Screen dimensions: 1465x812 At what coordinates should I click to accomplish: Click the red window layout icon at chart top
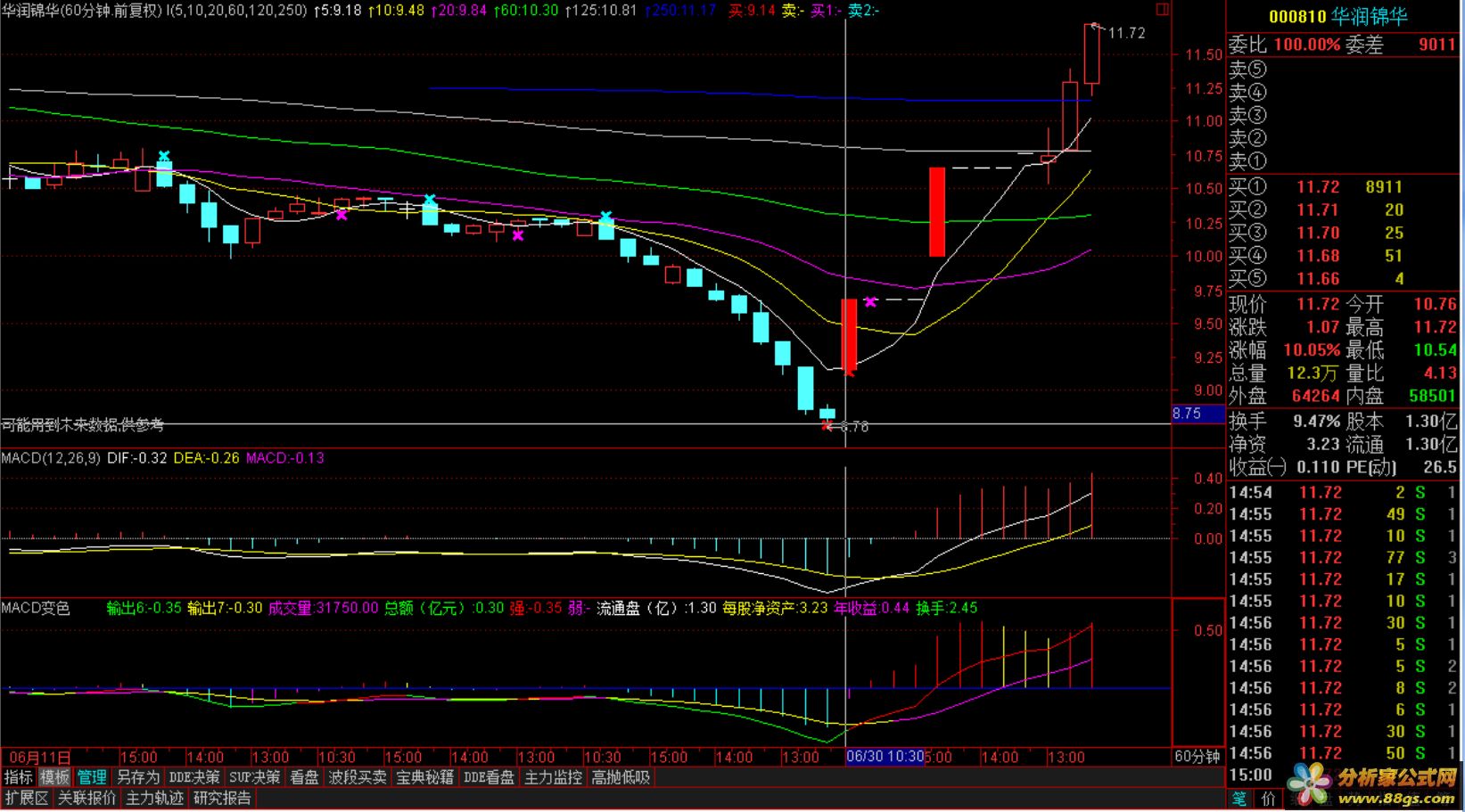click(1162, 10)
